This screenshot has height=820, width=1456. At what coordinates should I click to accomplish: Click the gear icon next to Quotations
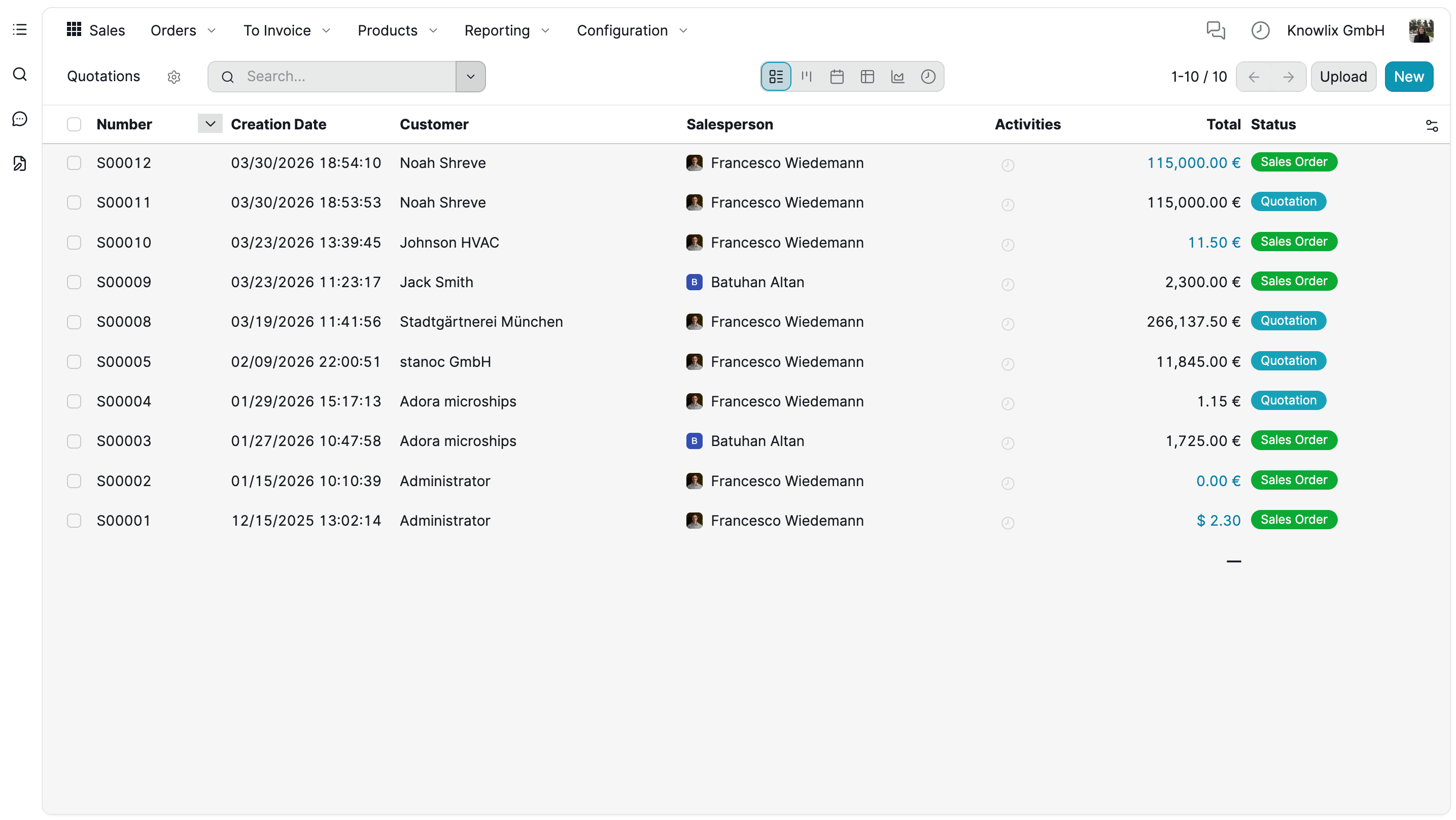[x=174, y=77]
